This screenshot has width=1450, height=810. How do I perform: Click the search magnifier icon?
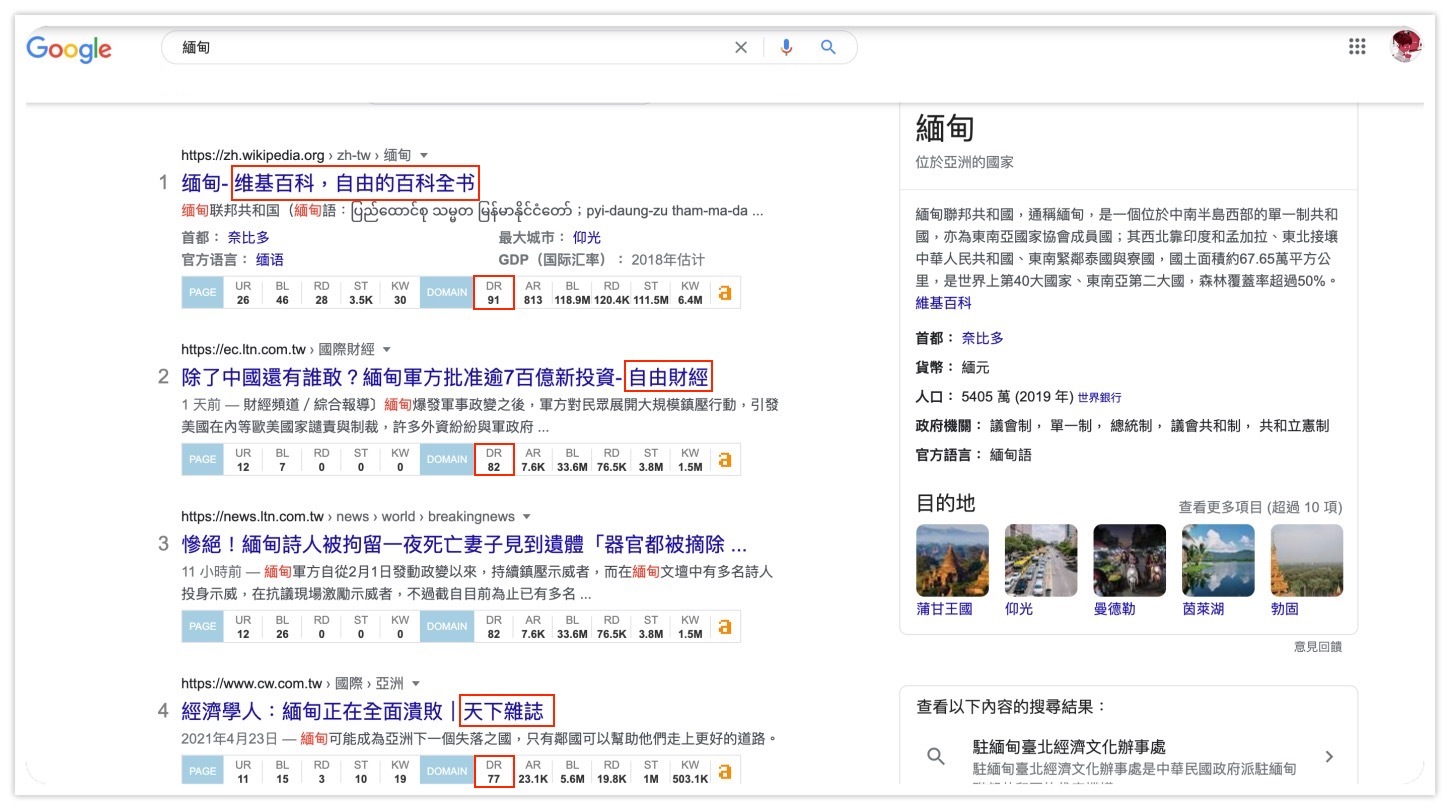(827, 46)
